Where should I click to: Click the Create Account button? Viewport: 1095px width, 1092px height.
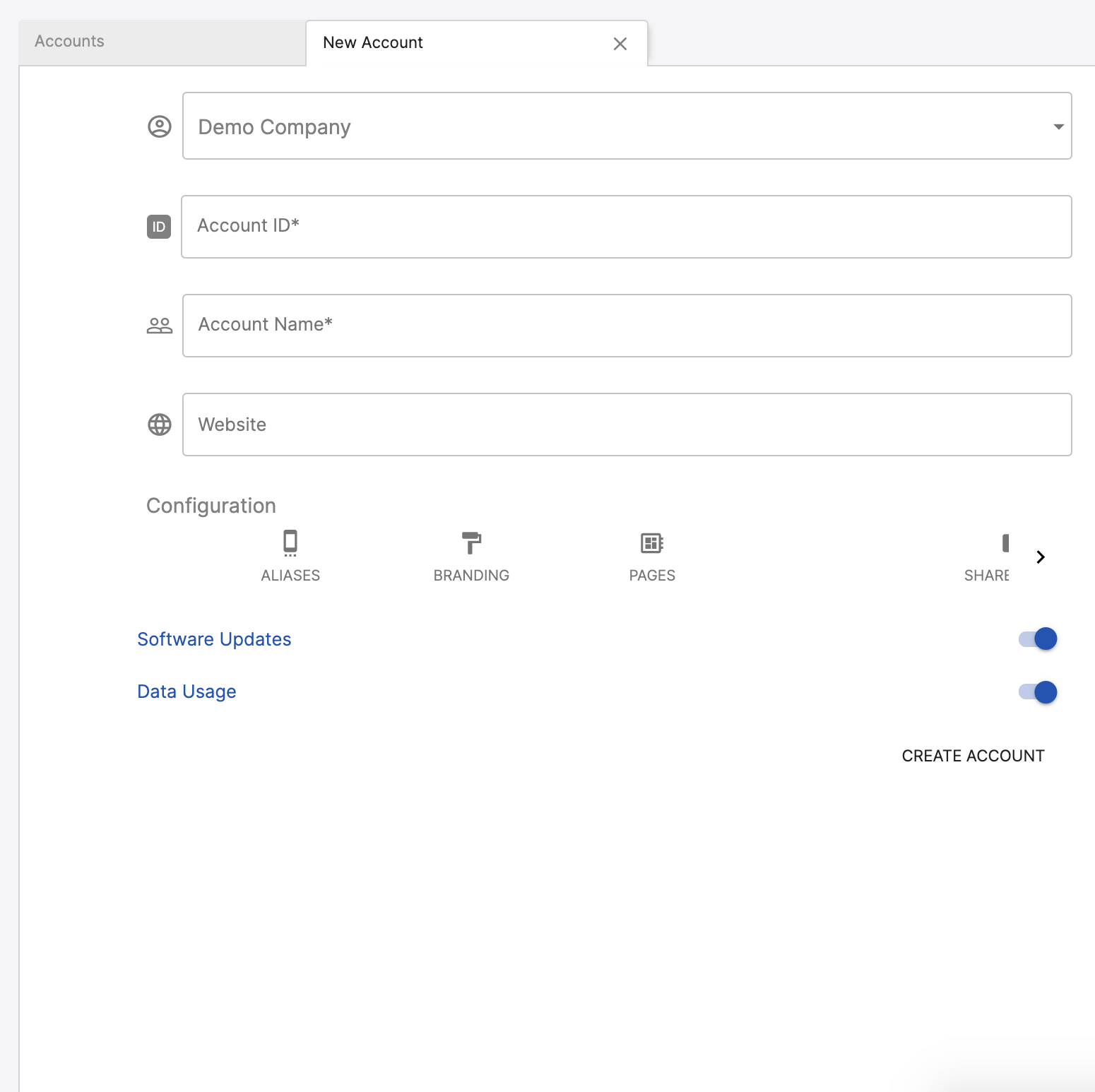[973, 756]
